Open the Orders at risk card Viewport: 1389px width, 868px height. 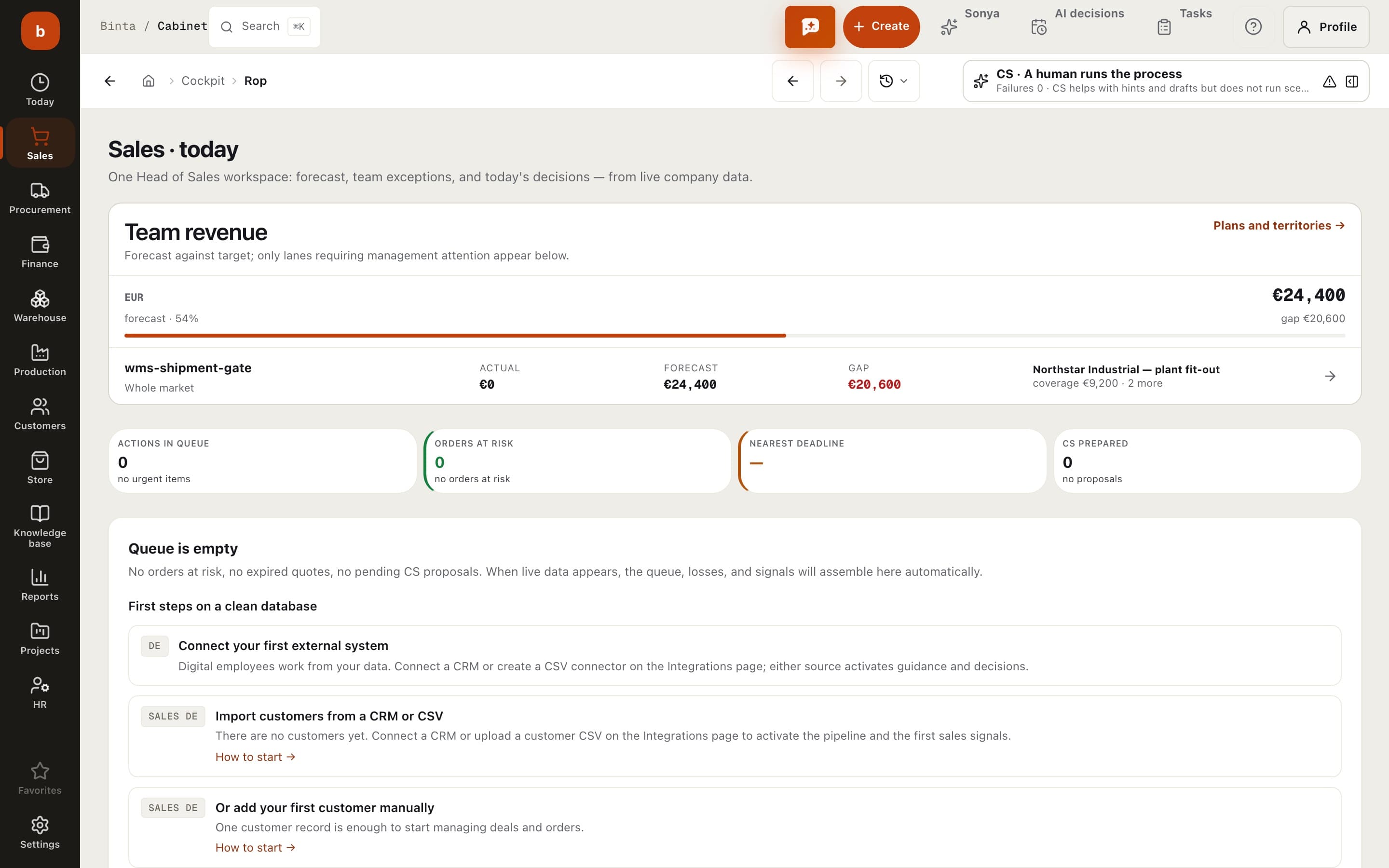point(577,461)
